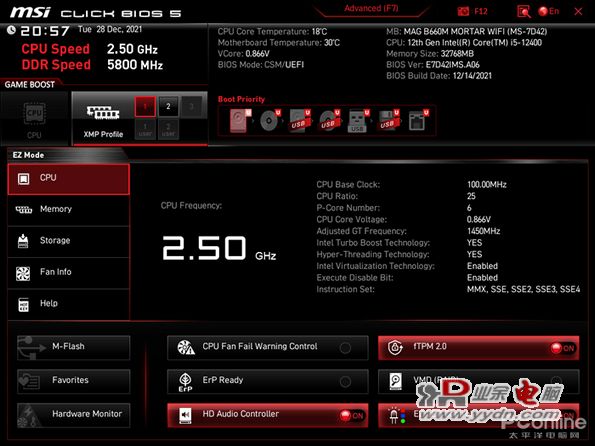Select the USB key boot device icon
This screenshot has height=446, width=595.
tap(357, 121)
